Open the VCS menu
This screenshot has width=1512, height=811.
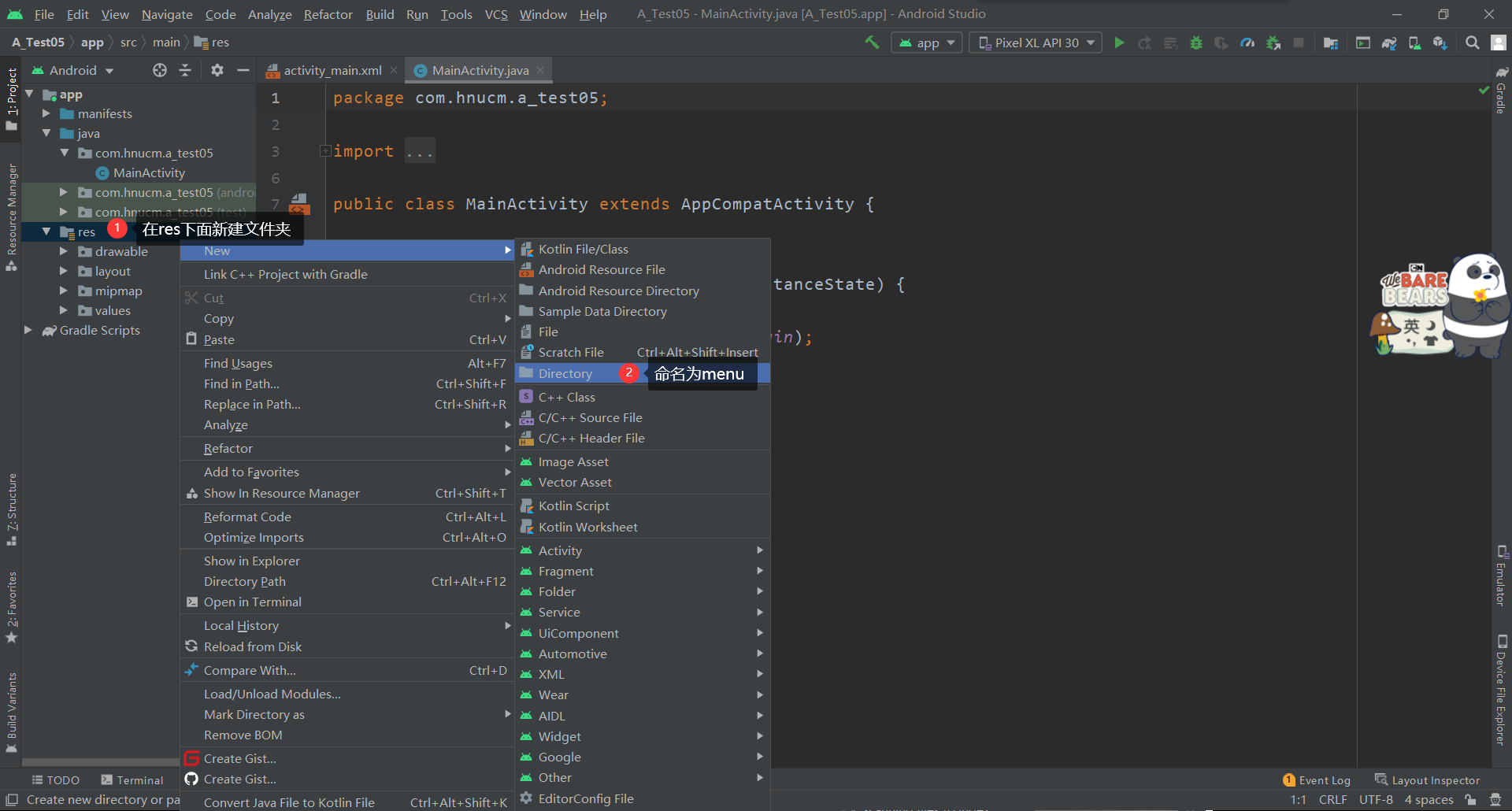pos(496,14)
